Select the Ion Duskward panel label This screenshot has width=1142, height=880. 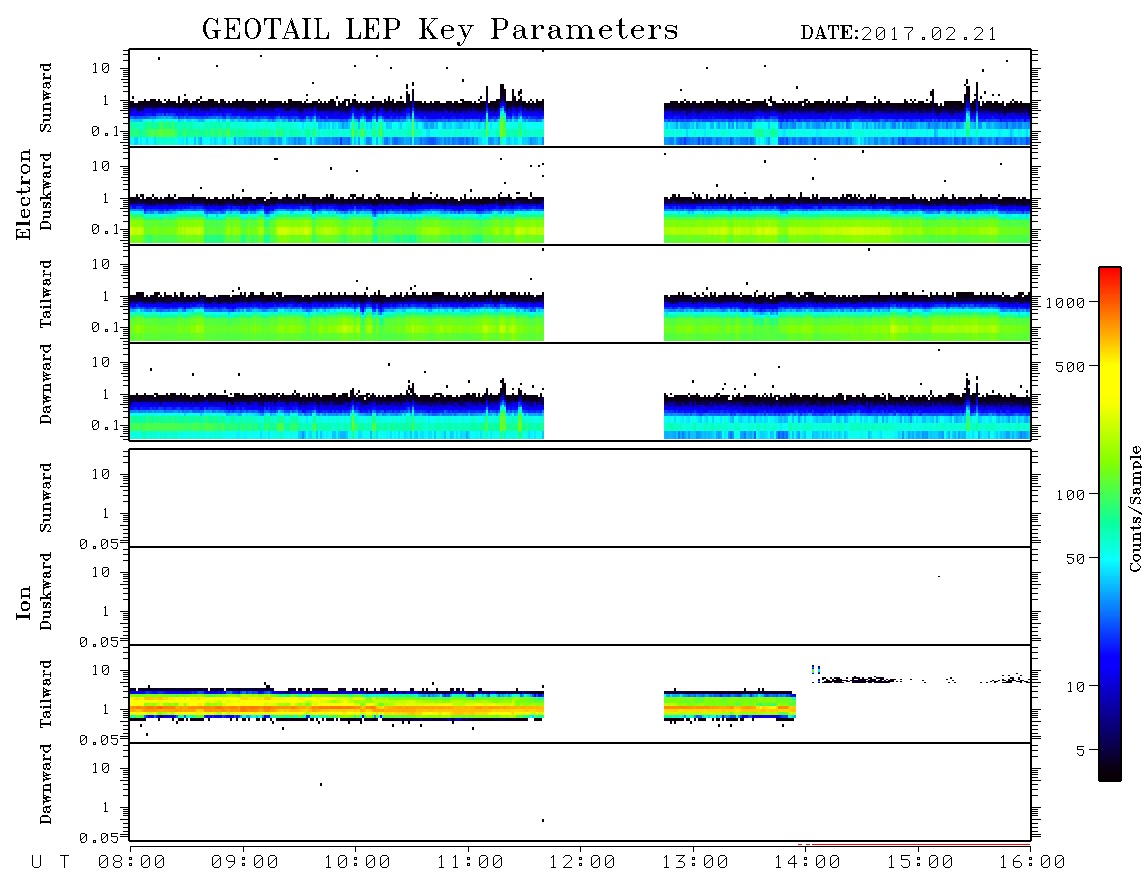coord(46,592)
